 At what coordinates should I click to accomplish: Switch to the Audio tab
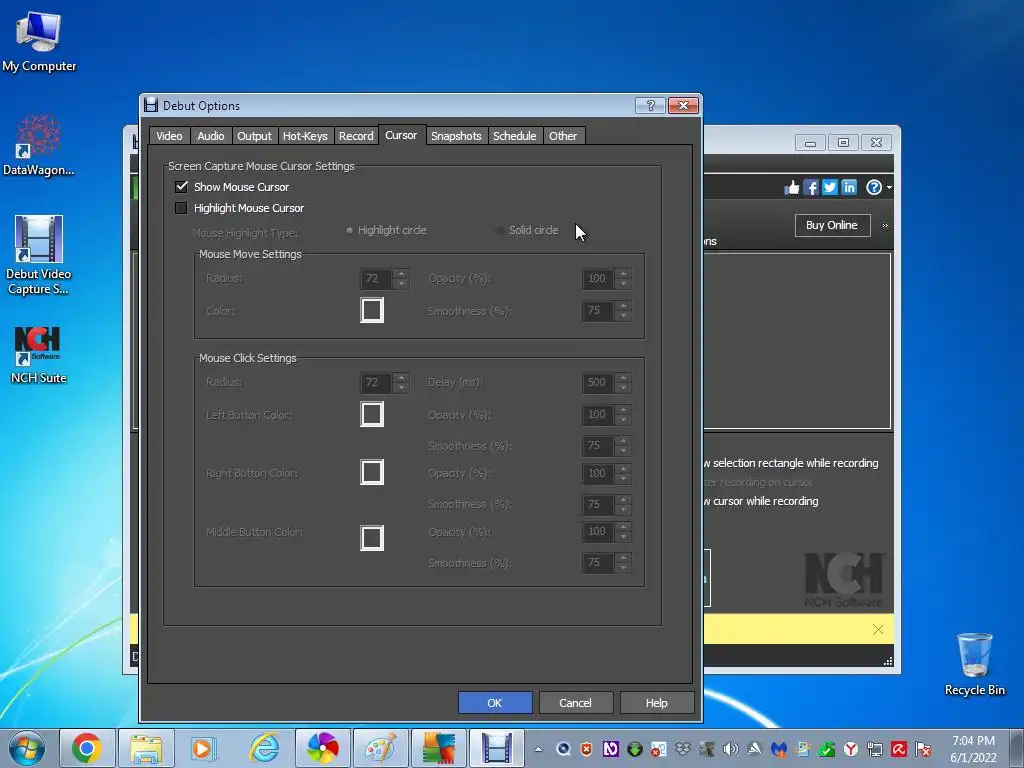[210, 136]
